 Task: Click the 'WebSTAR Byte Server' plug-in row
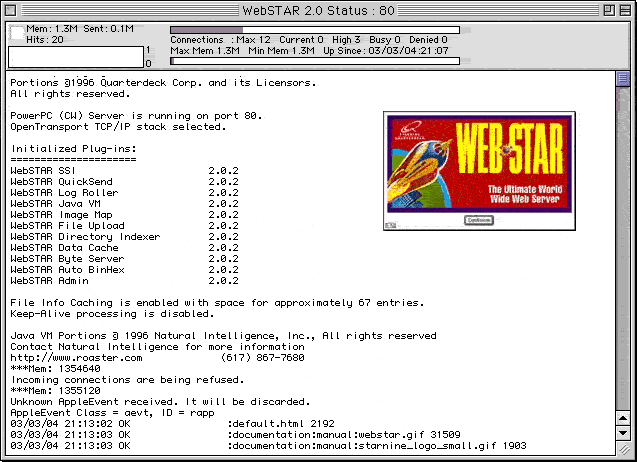coord(124,258)
